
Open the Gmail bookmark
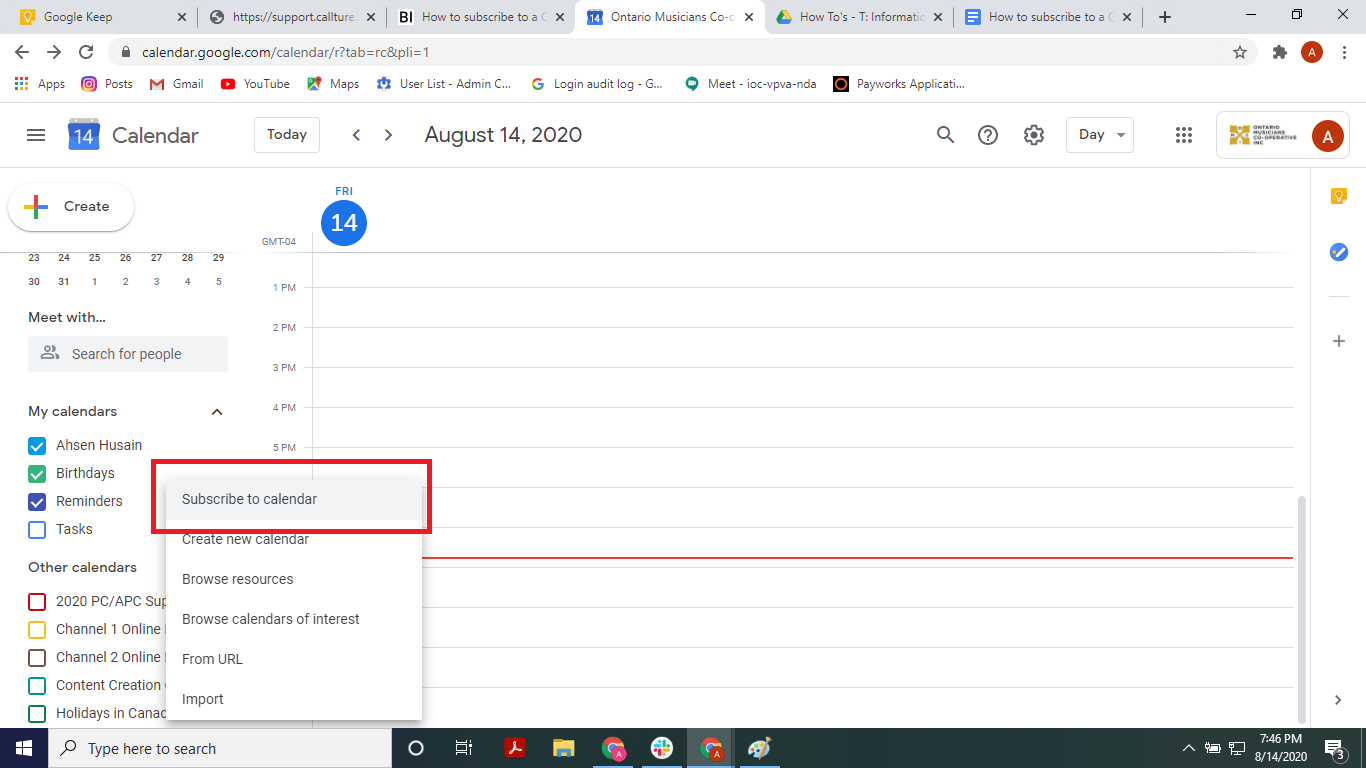[176, 84]
